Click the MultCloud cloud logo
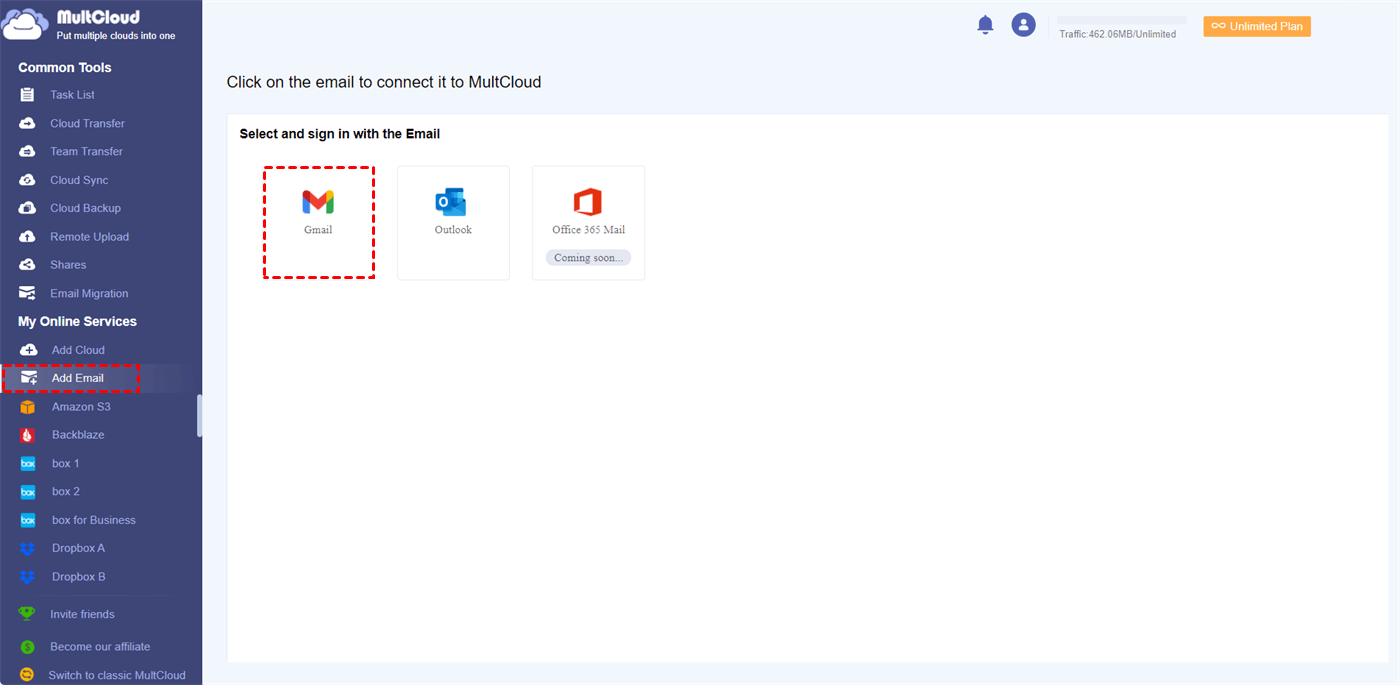This screenshot has width=1400, height=685. coord(25,25)
